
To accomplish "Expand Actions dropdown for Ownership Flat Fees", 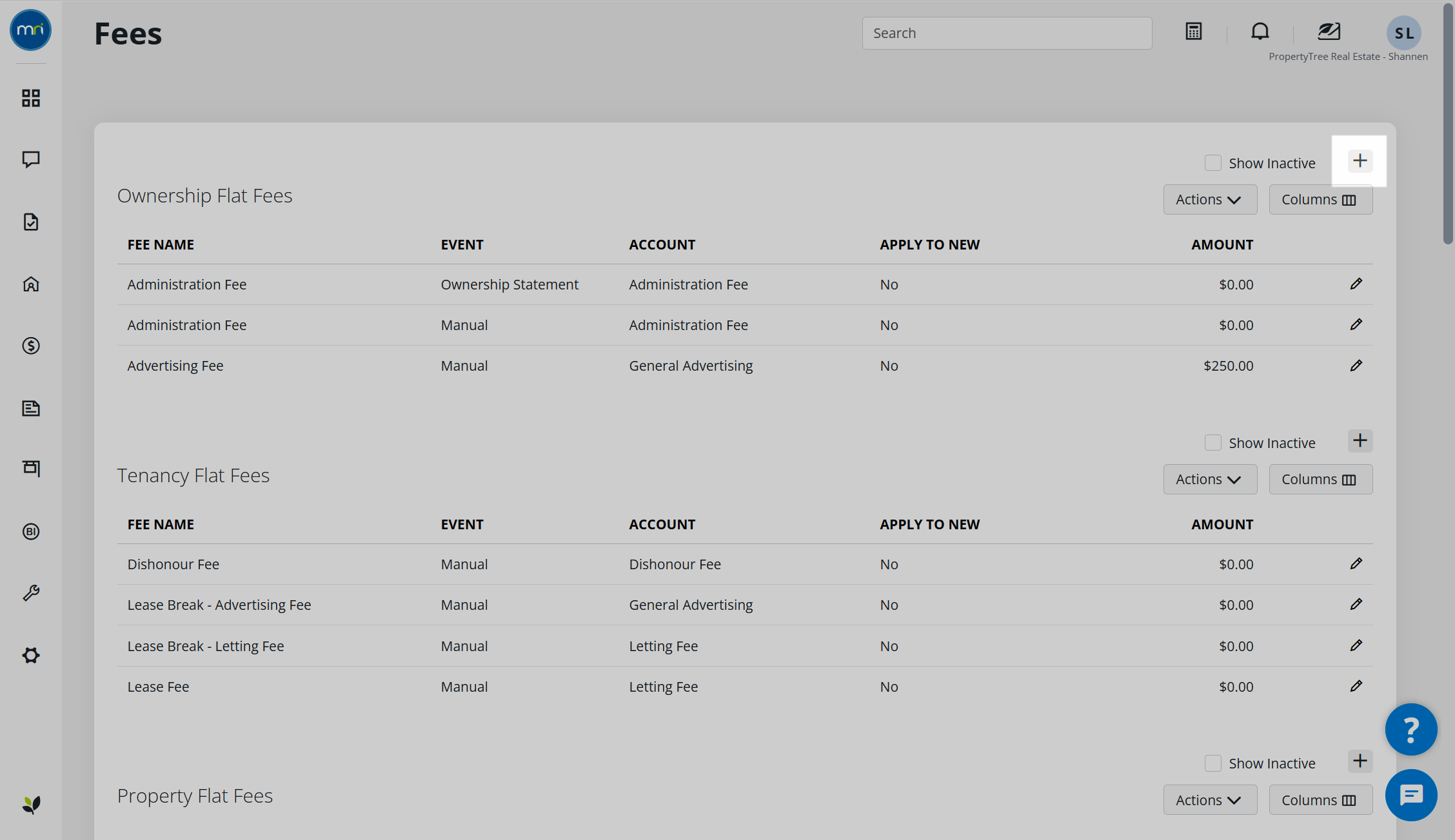I will (1209, 200).
